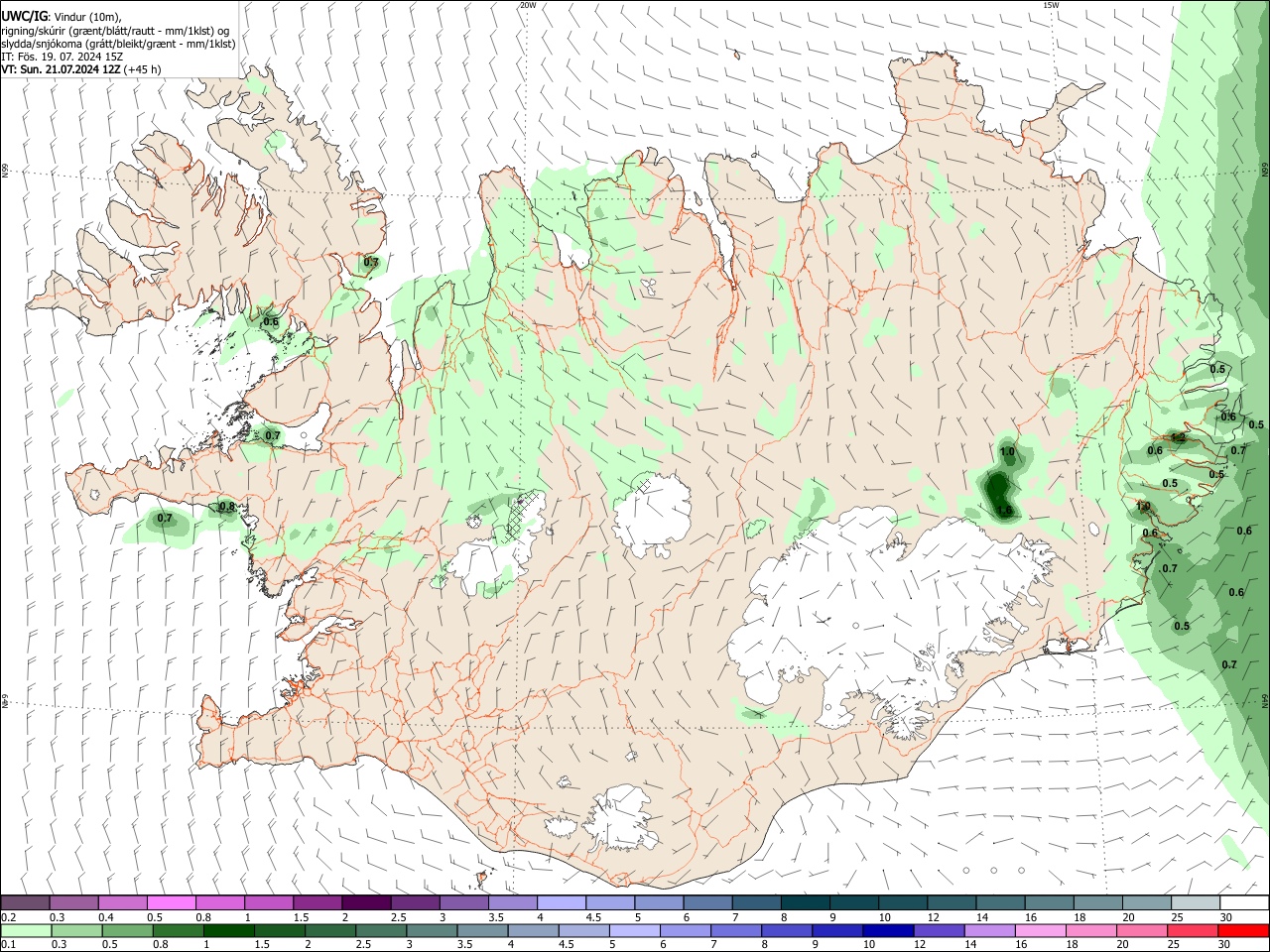The image size is (1270, 952).
Task: Select the 'slydda/snjókoma' legend description line
Action: pos(118,44)
